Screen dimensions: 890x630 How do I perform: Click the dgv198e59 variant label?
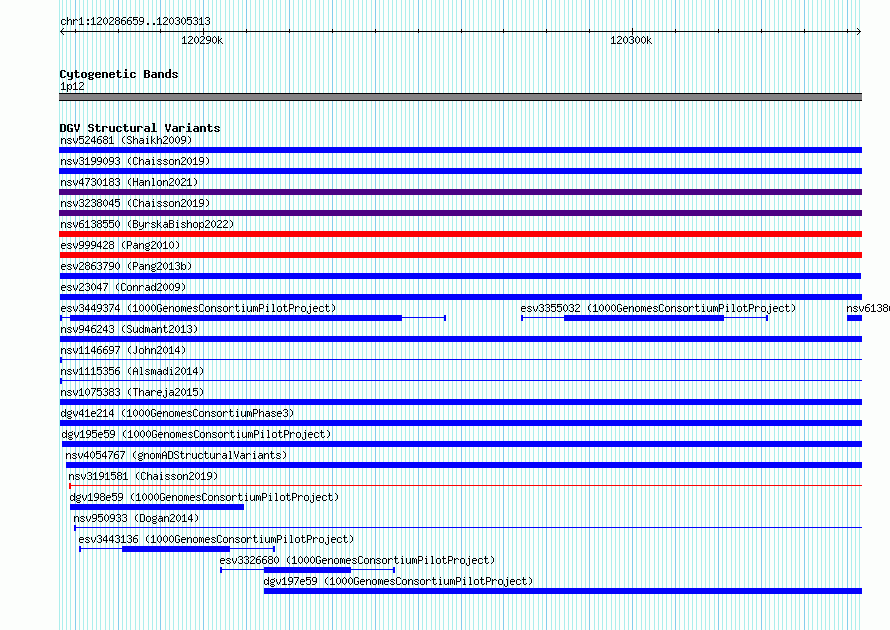[x=204, y=497]
